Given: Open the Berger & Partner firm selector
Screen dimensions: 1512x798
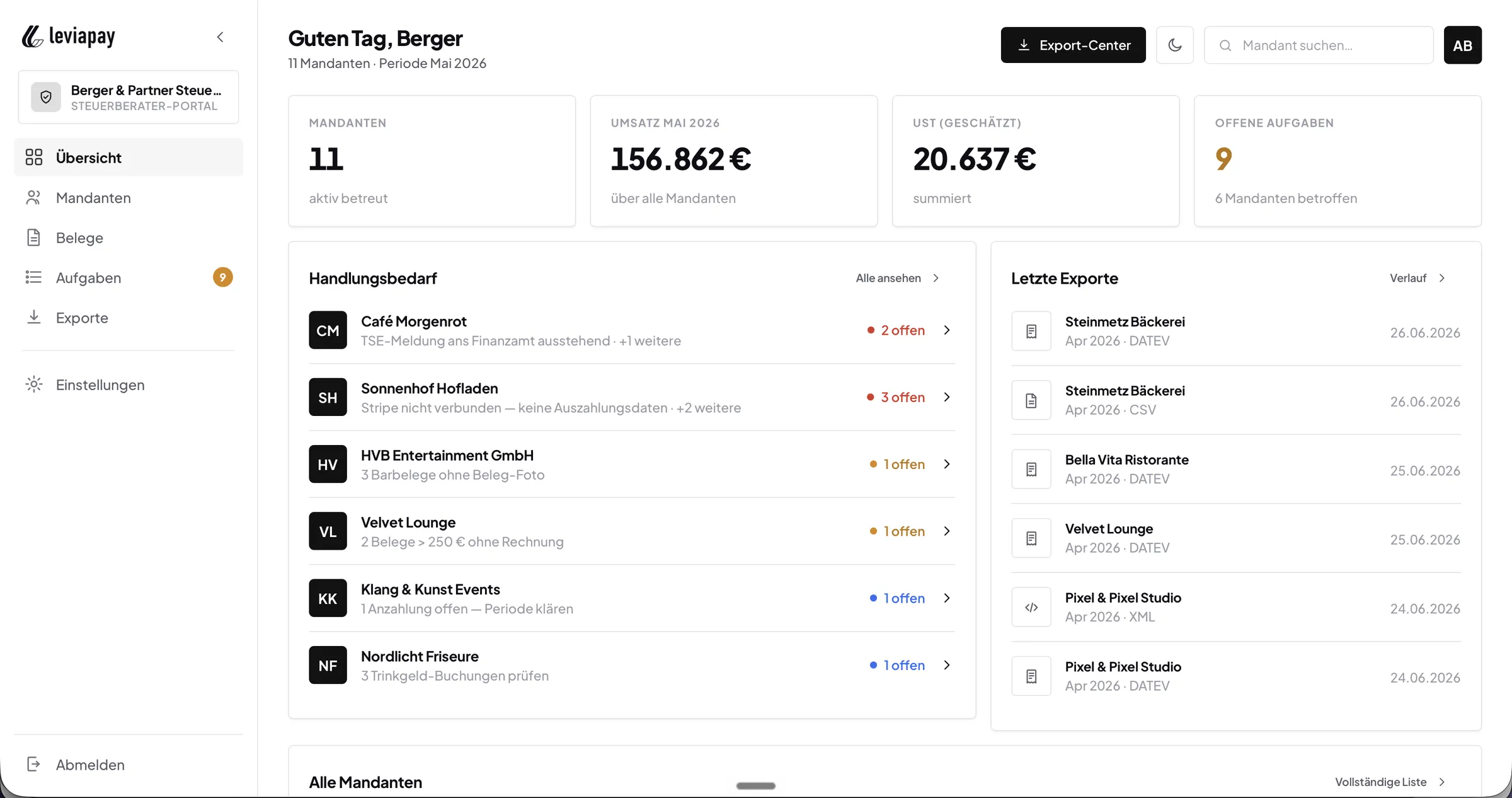Looking at the screenshot, I should click(129, 97).
